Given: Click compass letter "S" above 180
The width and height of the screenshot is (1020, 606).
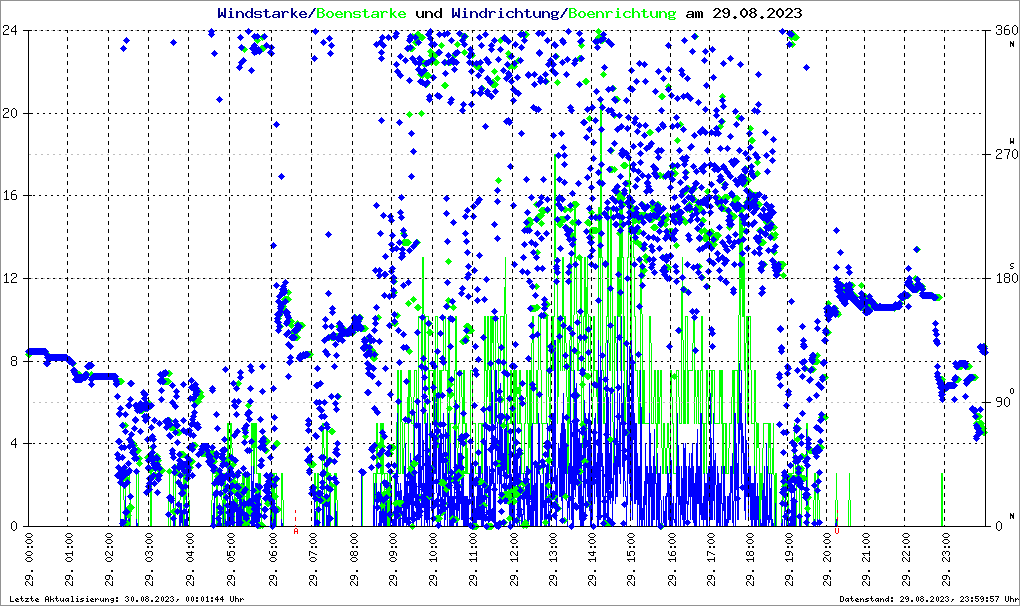Looking at the screenshot, I should pyautogui.click(x=1012, y=266).
